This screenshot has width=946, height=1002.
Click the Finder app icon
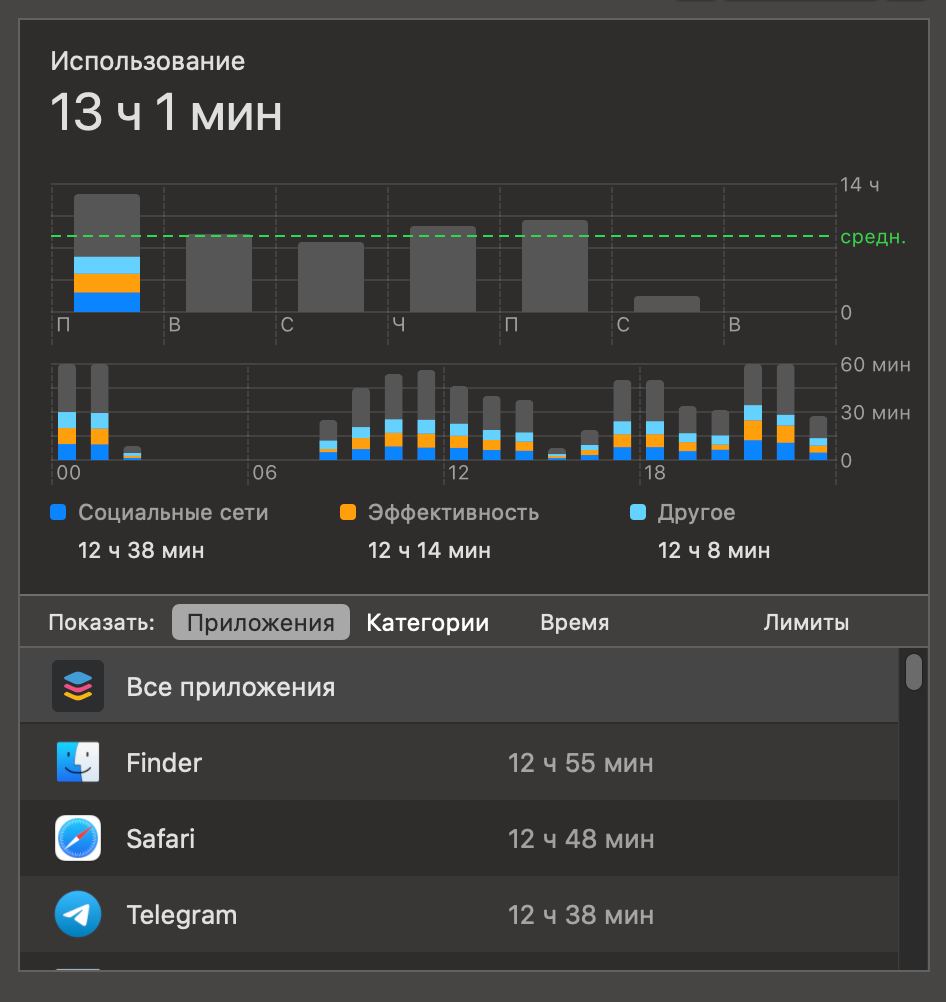[x=78, y=762]
